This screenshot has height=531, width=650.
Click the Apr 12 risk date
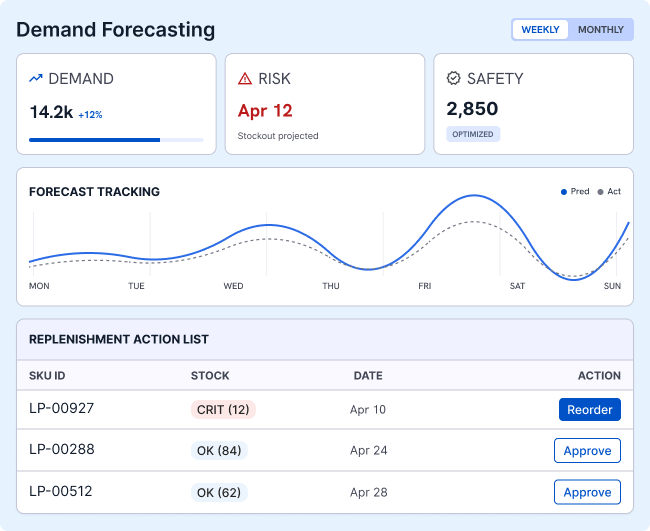[x=265, y=111]
